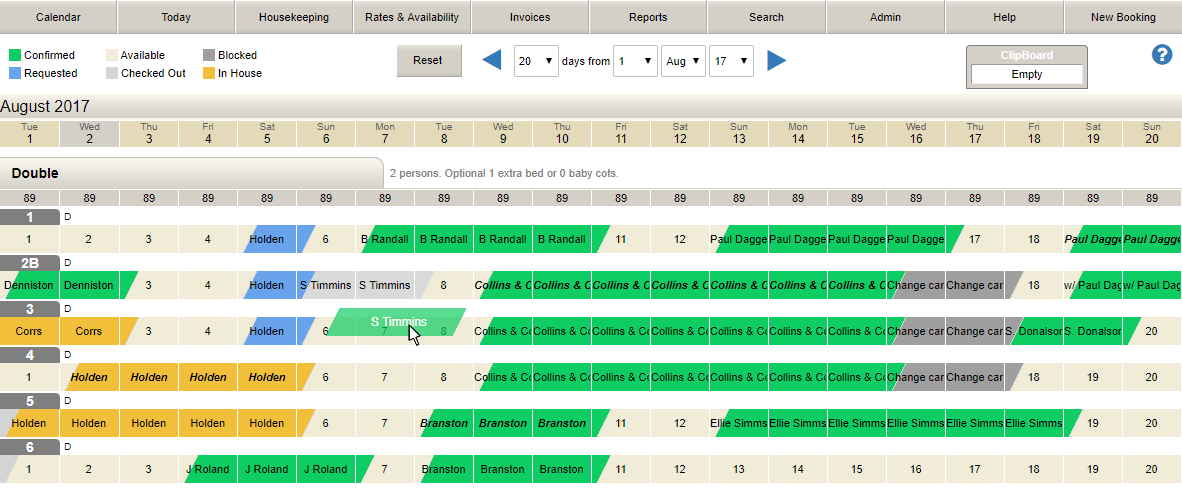Screen dimensions: 1182x493
Task: Click the D icon beside room 5
Action: (67, 401)
